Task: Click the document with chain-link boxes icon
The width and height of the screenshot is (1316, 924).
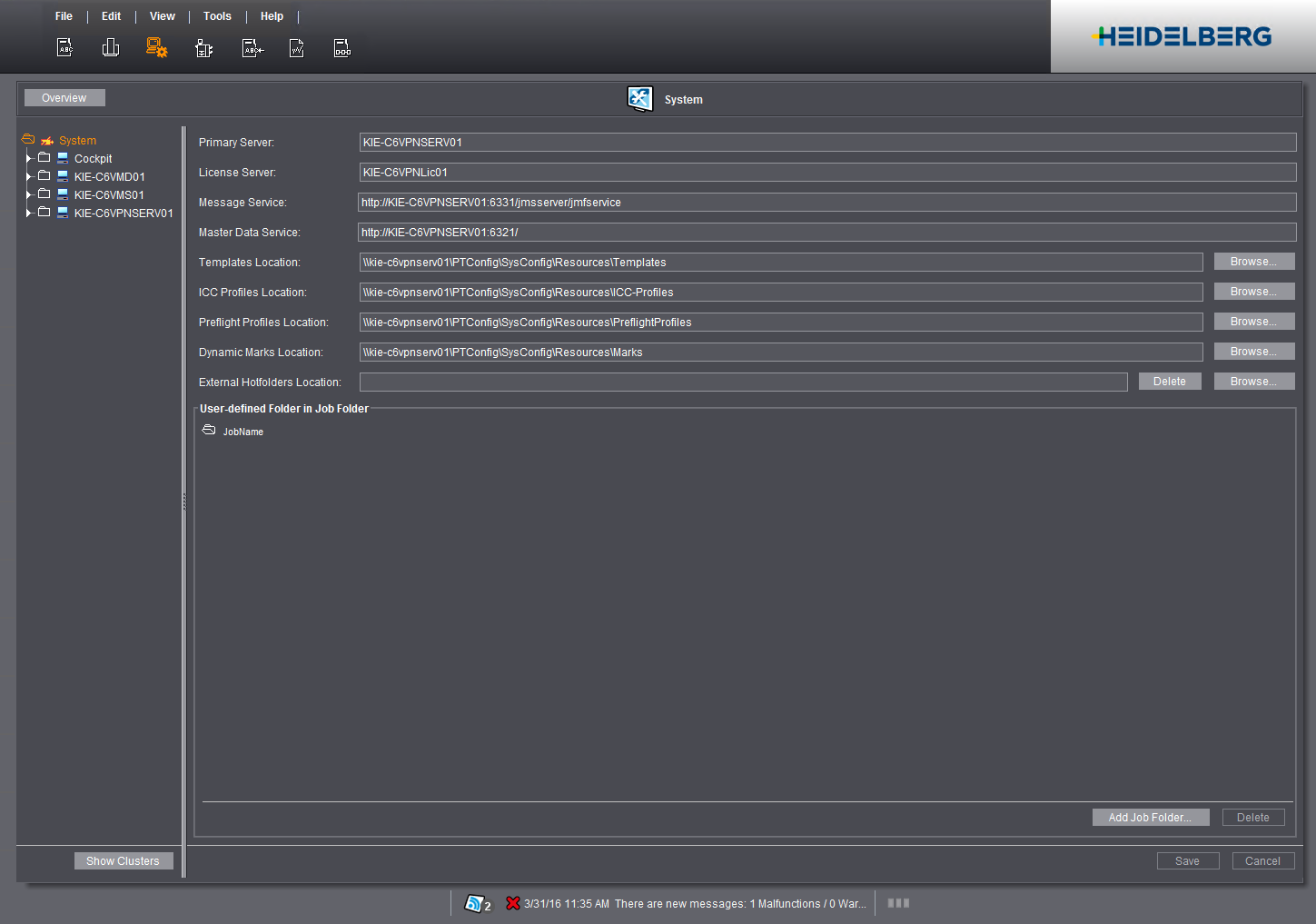Action: pyautogui.click(x=342, y=49)
